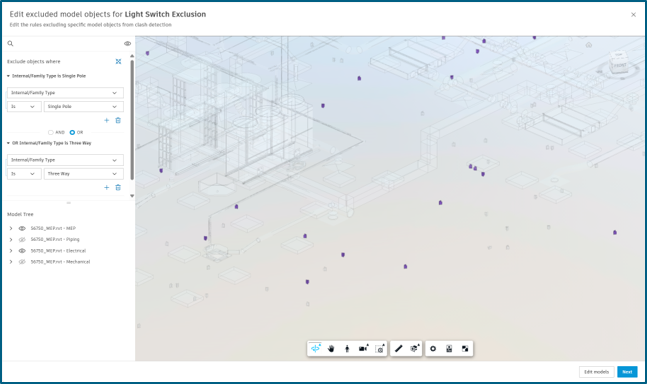Delete the Single Pole rule with trash icon
647x384 pixels.
pos(118,120)
